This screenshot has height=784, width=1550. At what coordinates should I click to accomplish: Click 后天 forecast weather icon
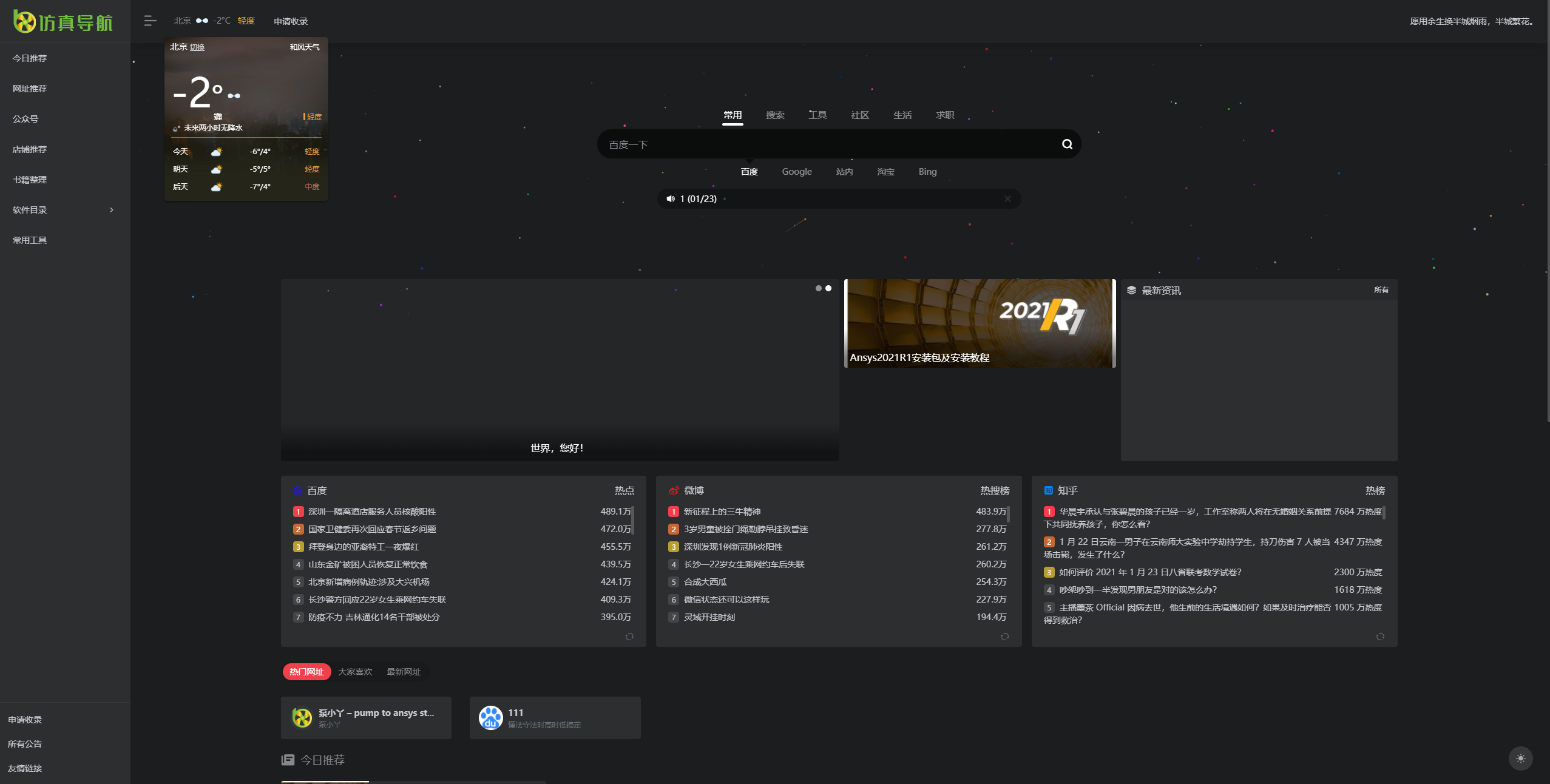coord(216,187)
